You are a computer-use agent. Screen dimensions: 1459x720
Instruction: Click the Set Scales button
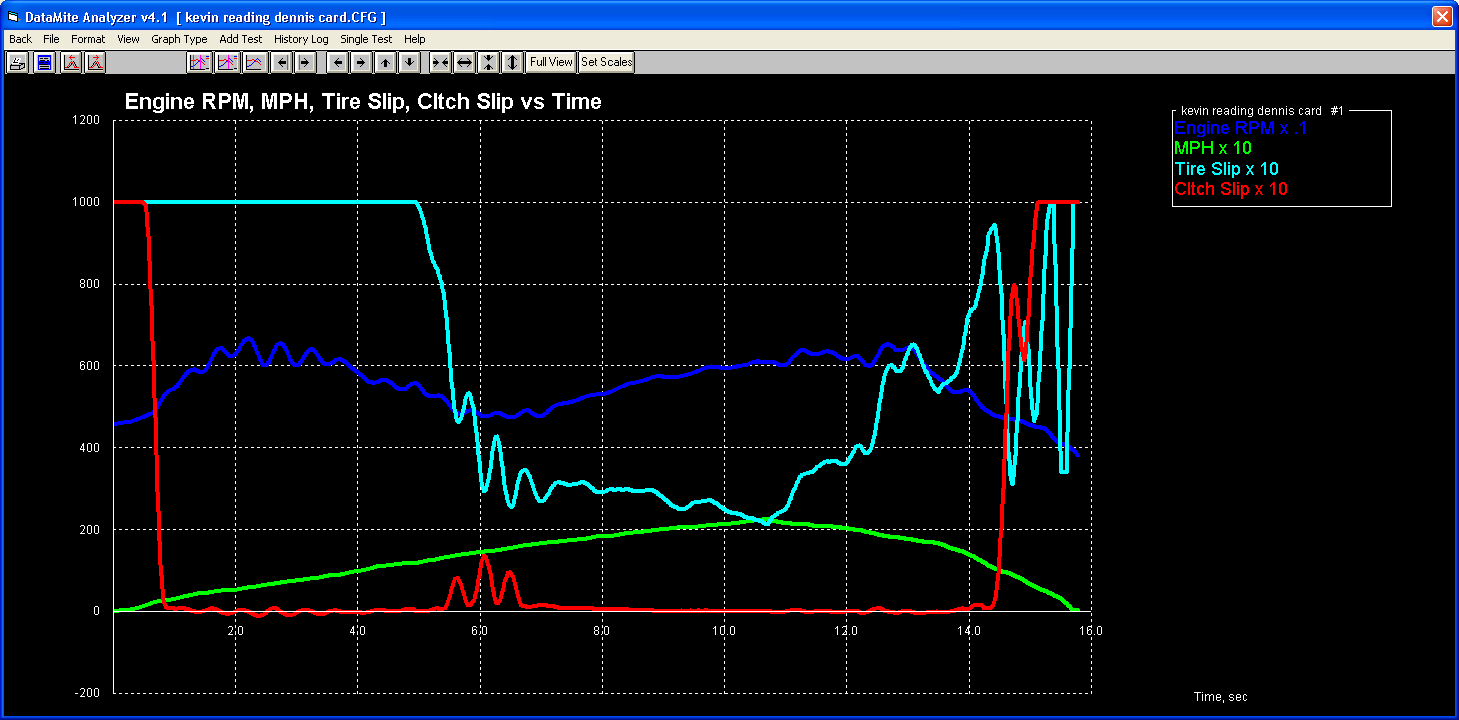coord(607,62)
